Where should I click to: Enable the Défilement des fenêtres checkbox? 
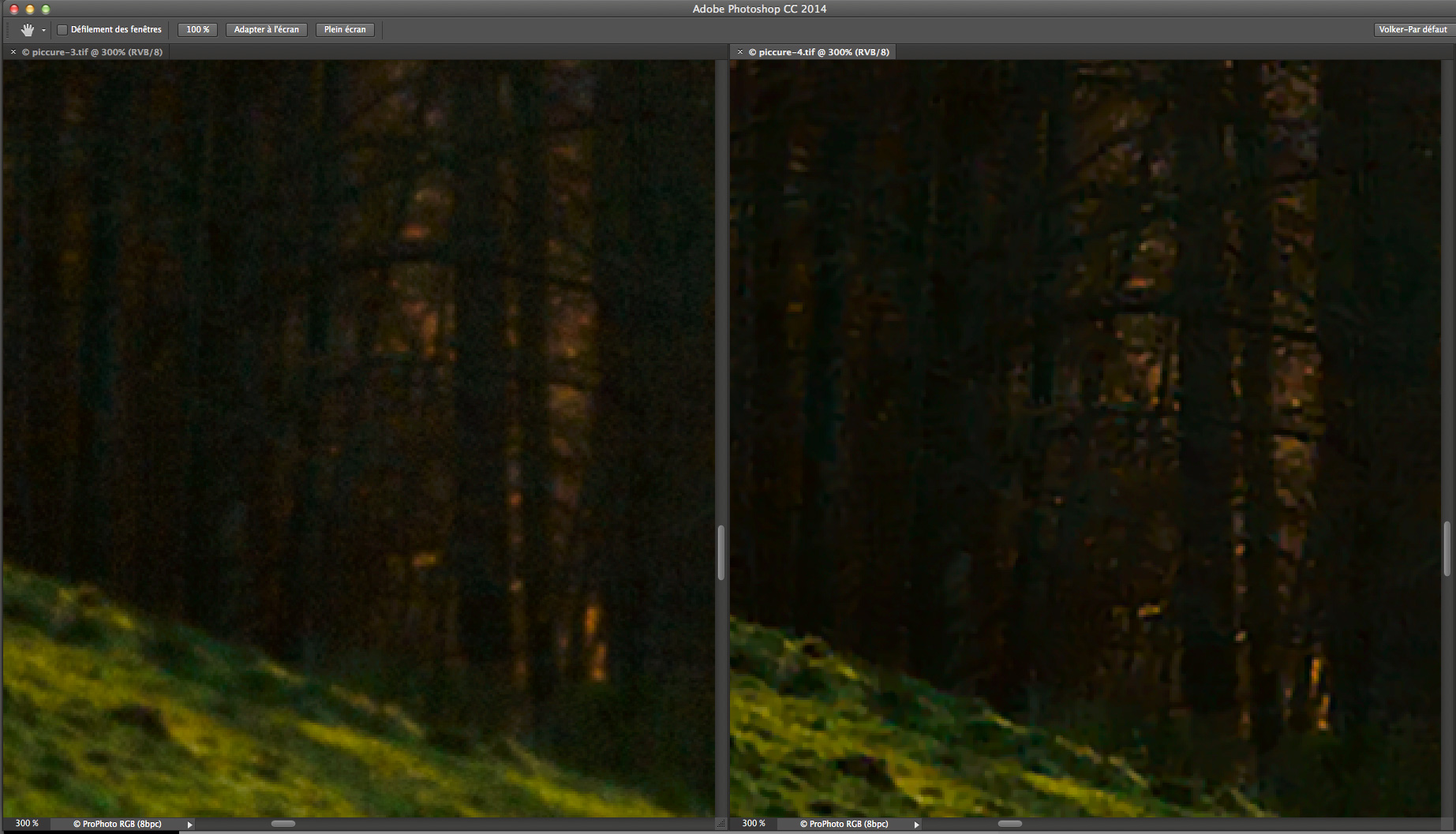click(x=62, y=30)
